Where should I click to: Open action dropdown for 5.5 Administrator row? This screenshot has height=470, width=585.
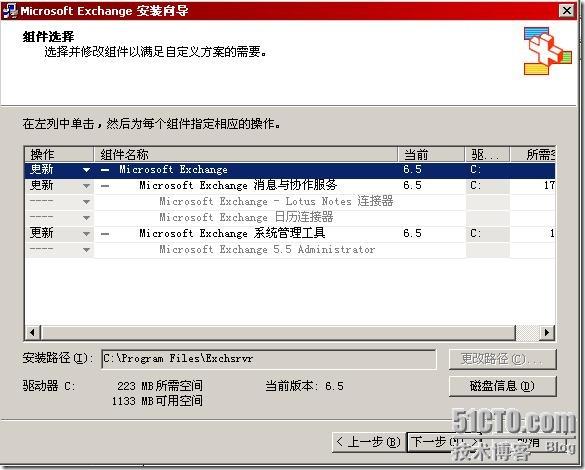(x=86, y=250)
